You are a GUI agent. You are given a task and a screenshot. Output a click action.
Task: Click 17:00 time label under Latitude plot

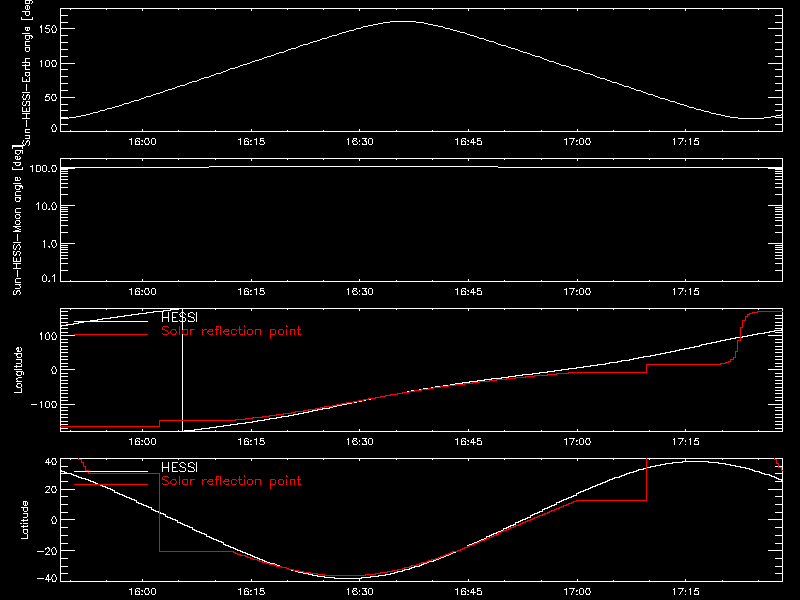[x=577, y=592]
